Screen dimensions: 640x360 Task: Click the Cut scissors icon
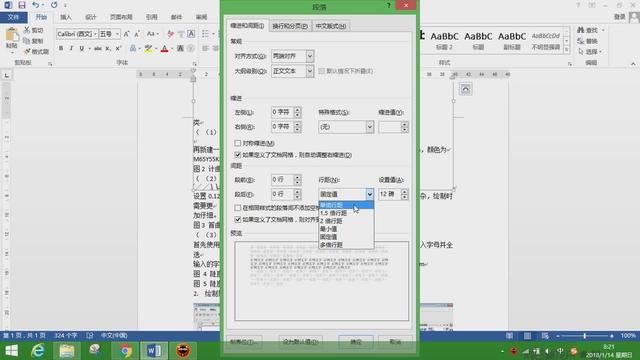click(x=27, y=30)
